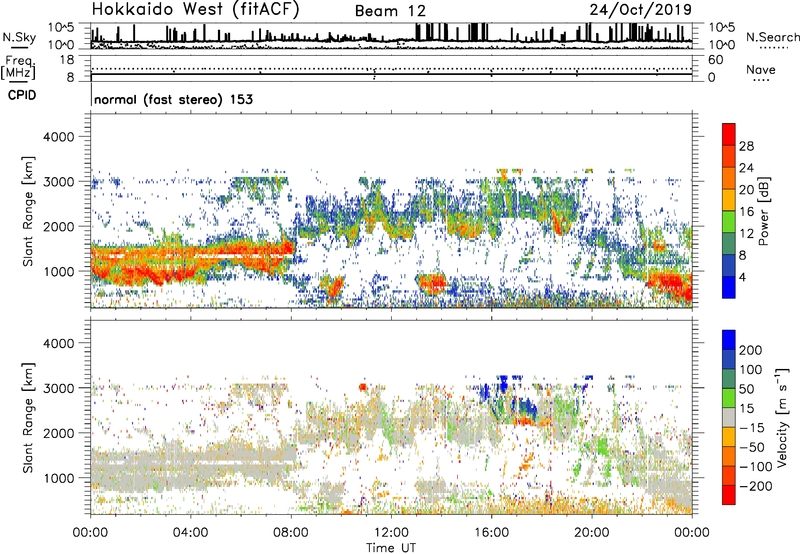Click the '18' frequency axis tick
The height and width of the screenshot is (554, 800).
67,60
